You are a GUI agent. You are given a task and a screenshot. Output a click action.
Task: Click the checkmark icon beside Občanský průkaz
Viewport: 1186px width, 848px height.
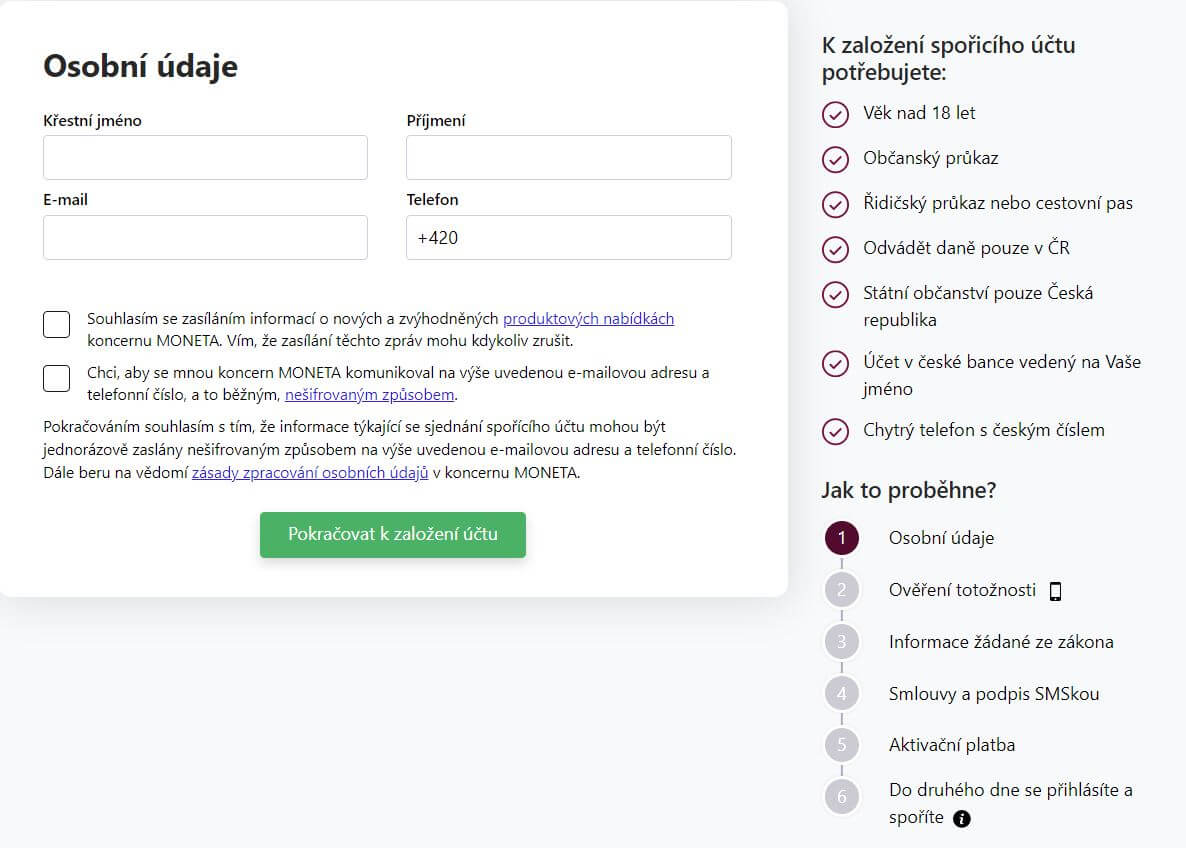[835, 159]
